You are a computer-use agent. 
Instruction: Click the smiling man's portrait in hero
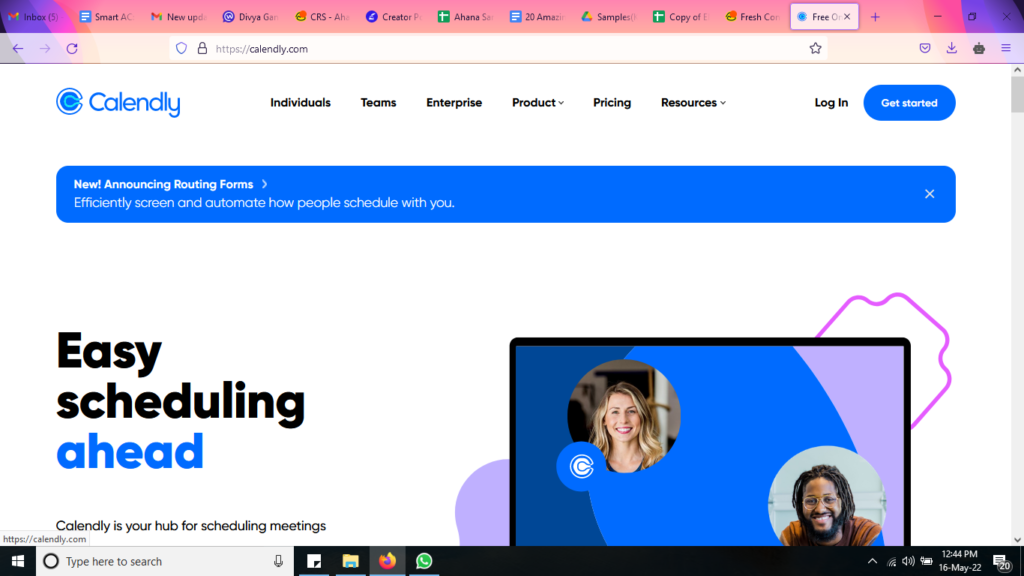click(x=827, y=496)
